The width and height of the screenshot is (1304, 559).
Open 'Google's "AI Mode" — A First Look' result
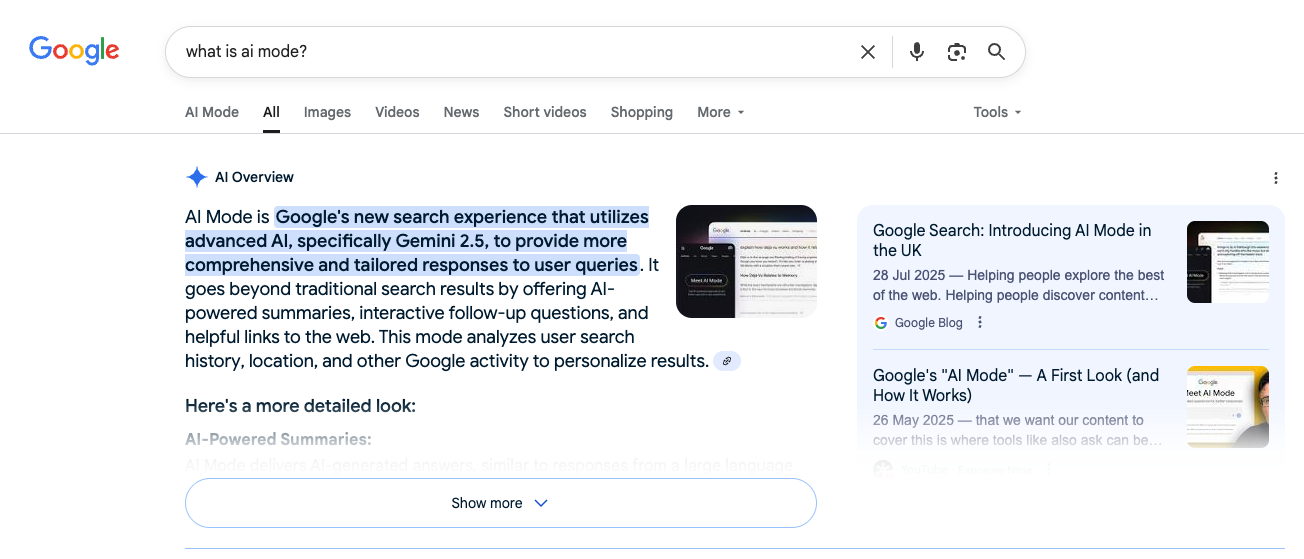click(x=1016, y=385)
